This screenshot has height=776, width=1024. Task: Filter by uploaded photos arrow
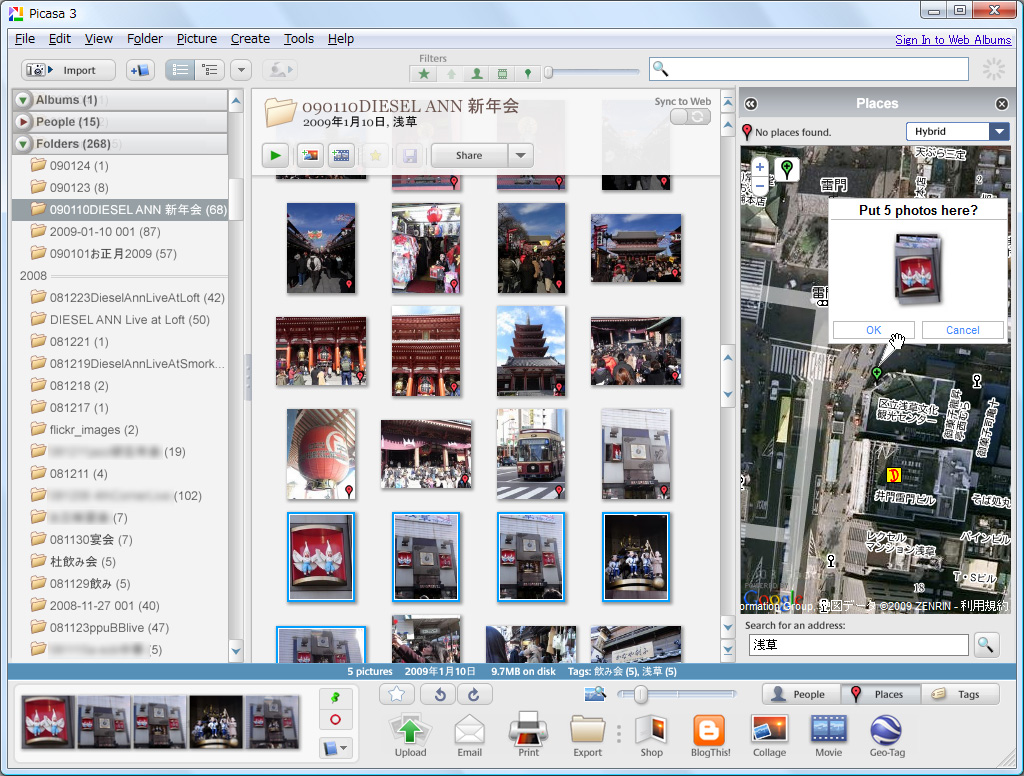[x=451, y=74]
